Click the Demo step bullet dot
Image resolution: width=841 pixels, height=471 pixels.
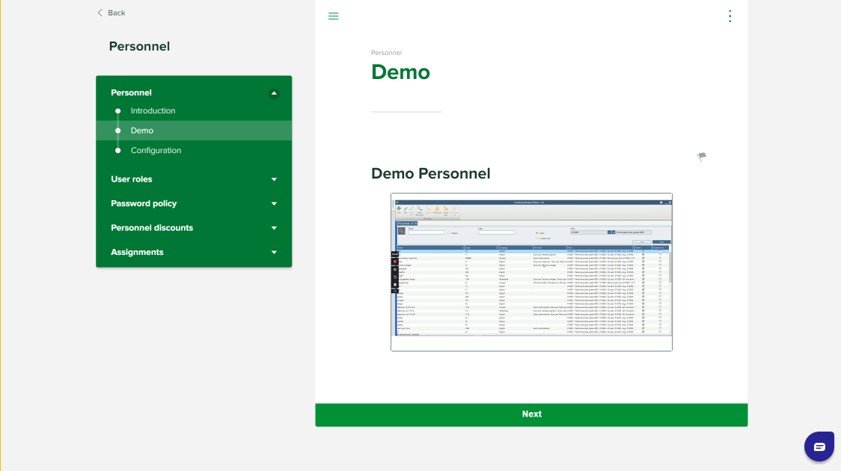(x=118, y=131)
